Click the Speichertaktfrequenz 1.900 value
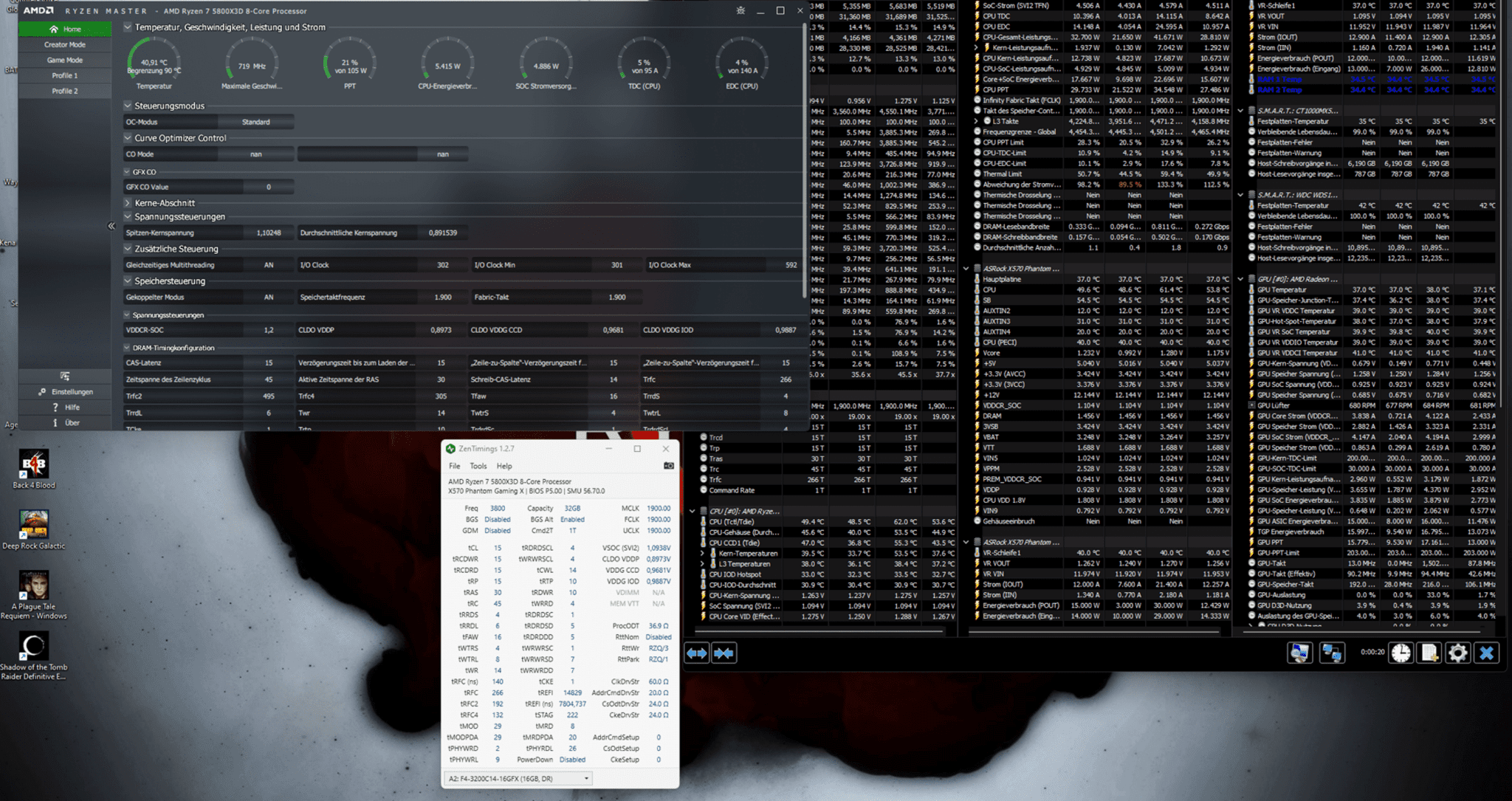This screenshot has height=801, width=1512. click(x=443, y=298)
